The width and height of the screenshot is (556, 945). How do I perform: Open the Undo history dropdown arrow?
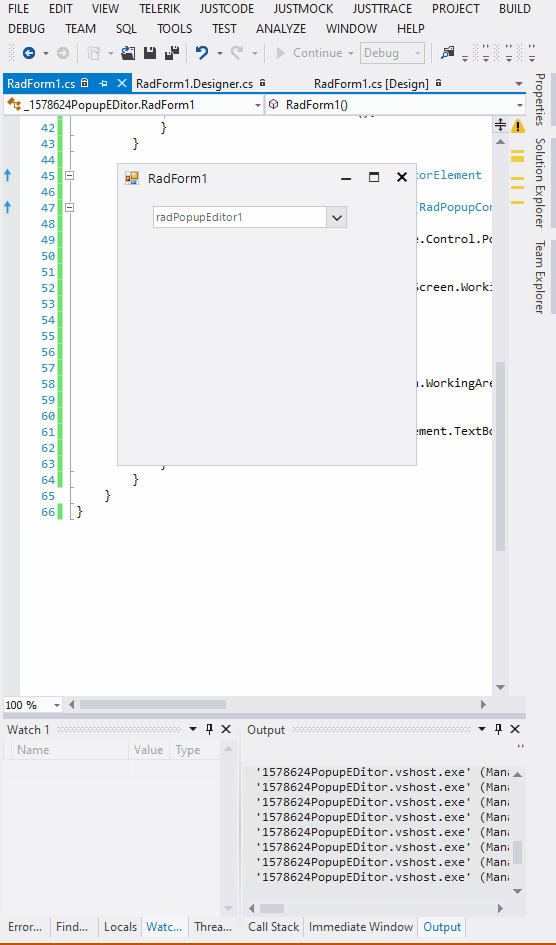pyautogui.click(x=219, y=54)
